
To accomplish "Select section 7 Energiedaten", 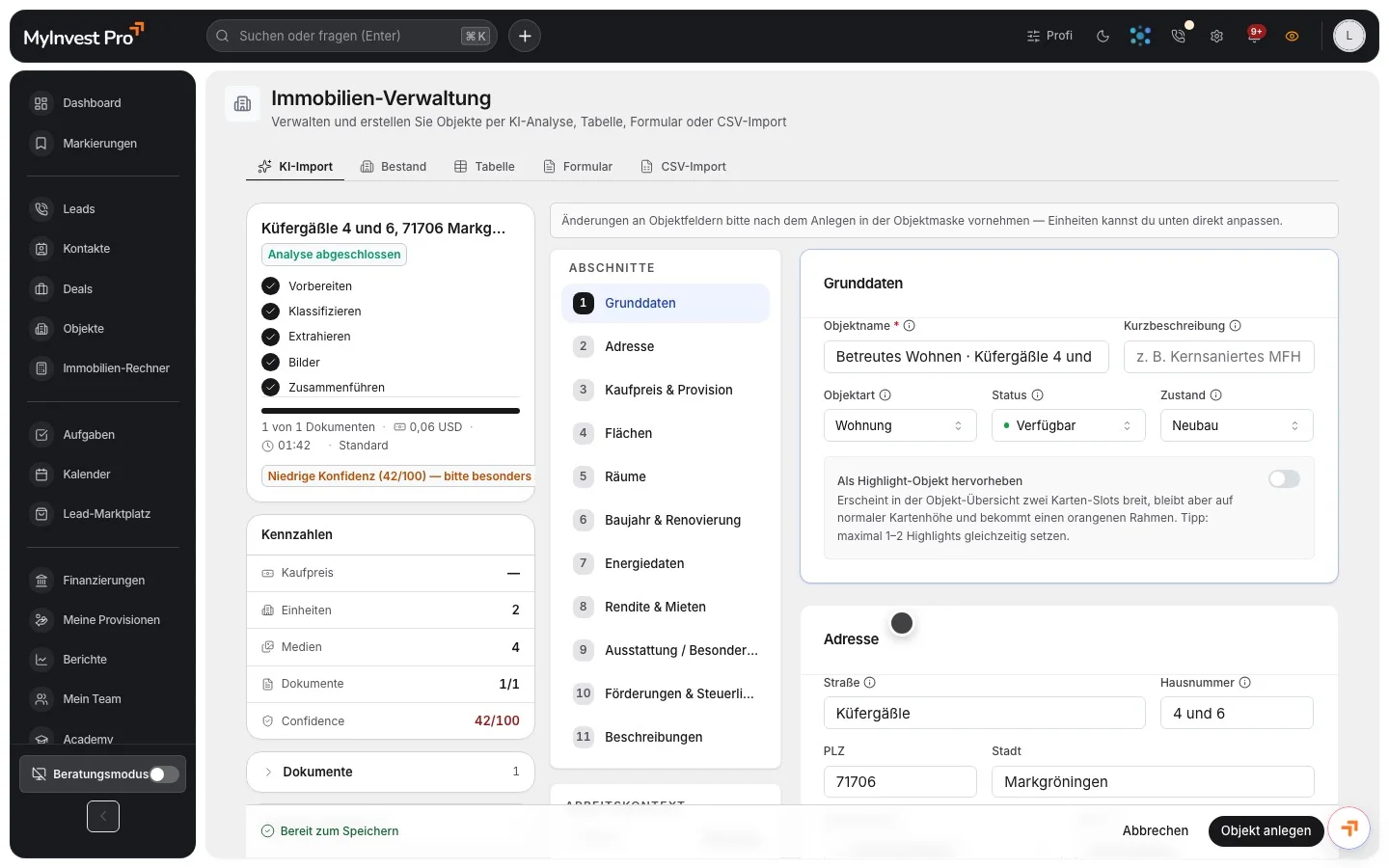I will point(666,563).
